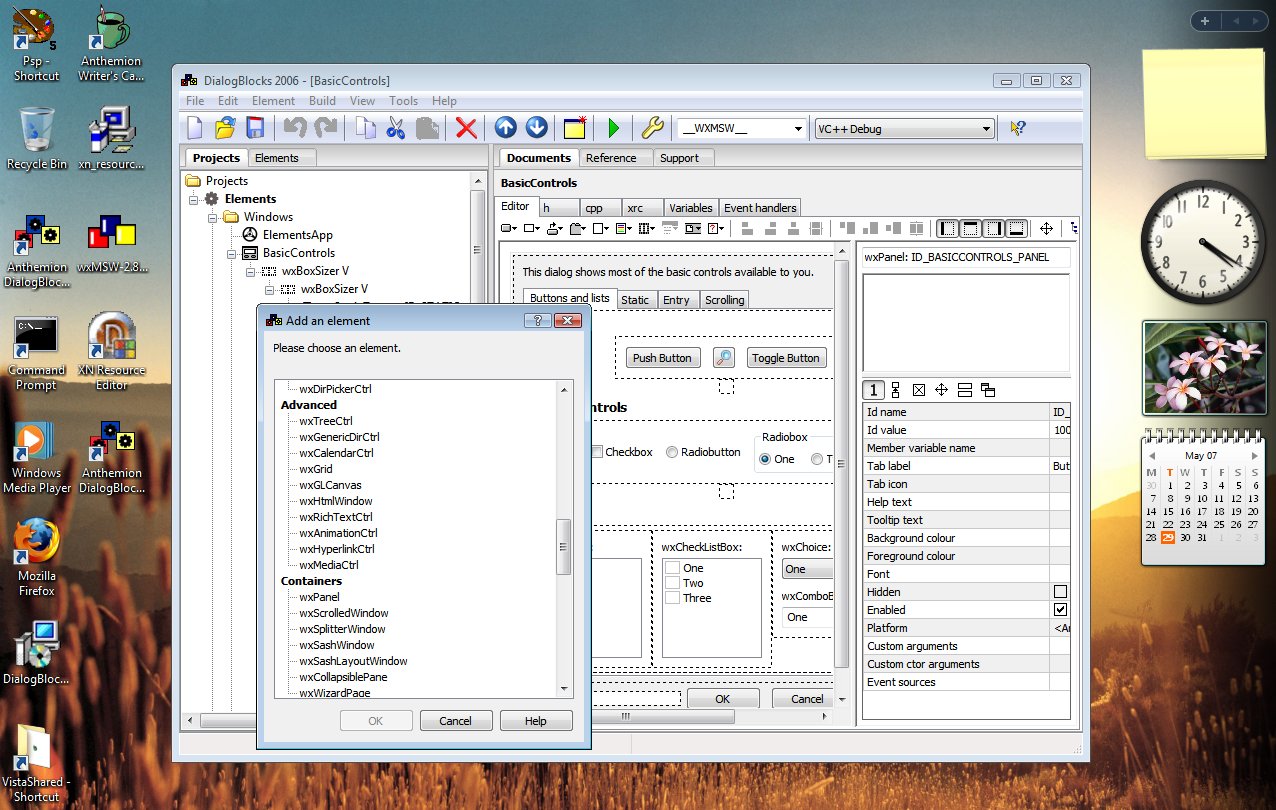The height and width of the screenshot is (810, 1276).
Task: Undo the last action via toolbar
Action: coord(294,128)
